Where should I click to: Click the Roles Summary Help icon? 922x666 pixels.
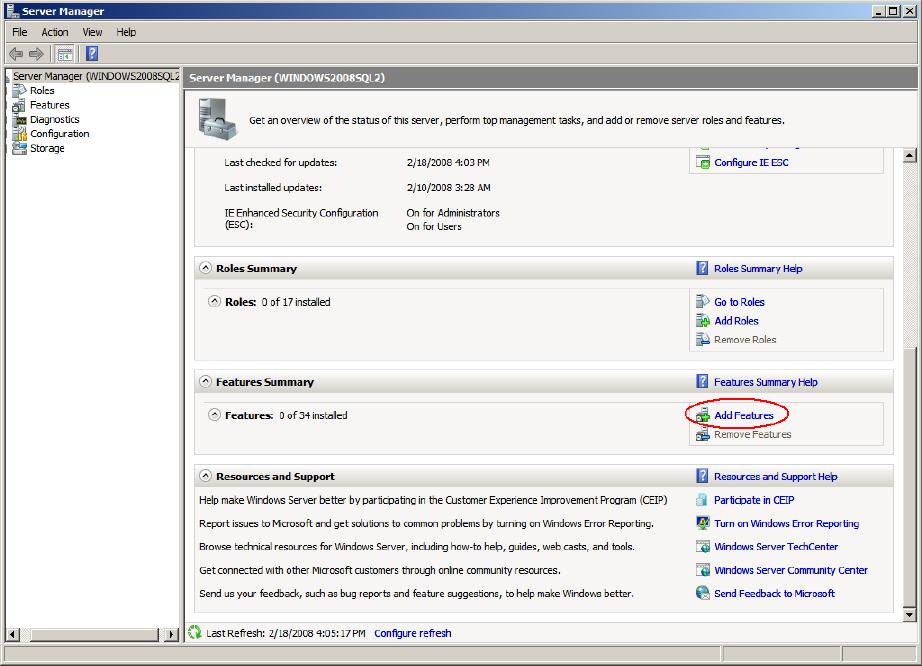coord(702,268)
